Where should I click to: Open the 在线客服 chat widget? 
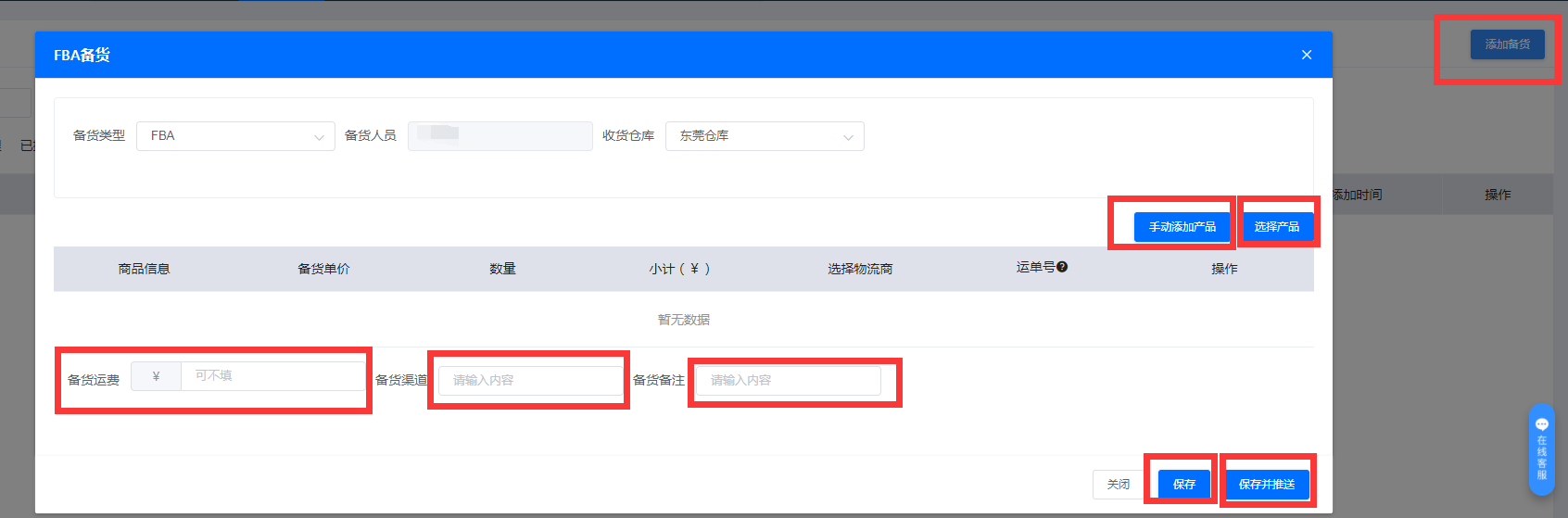(1541, 449)
